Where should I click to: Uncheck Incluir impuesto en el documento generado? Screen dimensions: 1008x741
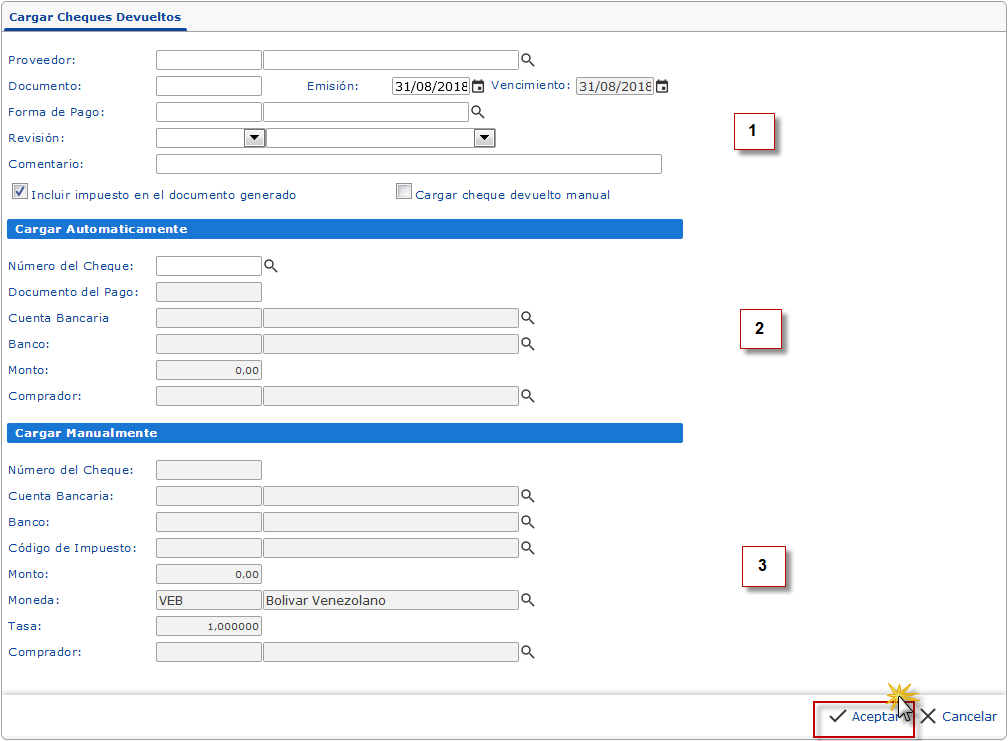[19, 191]
